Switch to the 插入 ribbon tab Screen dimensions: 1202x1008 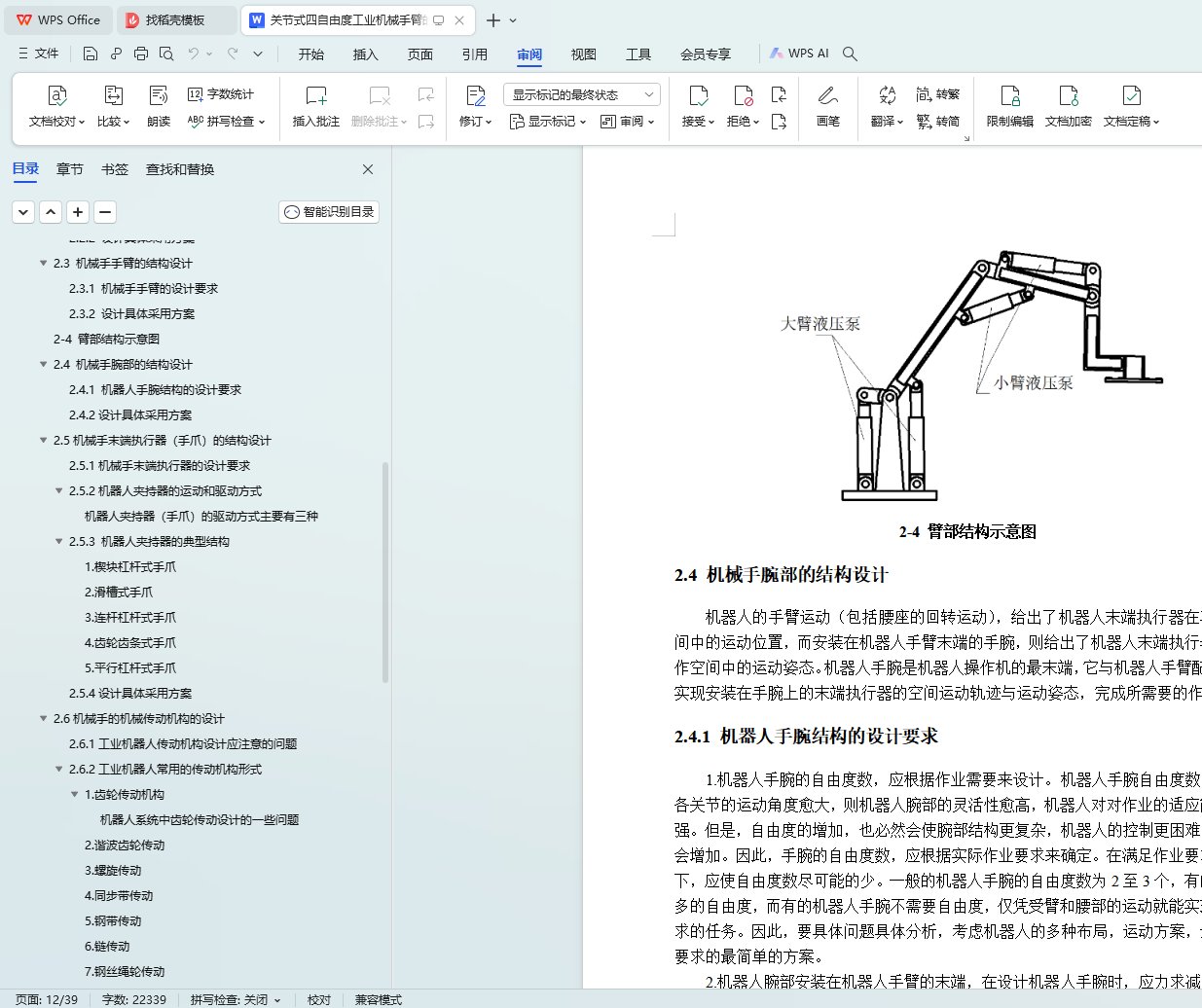point(366,54)
